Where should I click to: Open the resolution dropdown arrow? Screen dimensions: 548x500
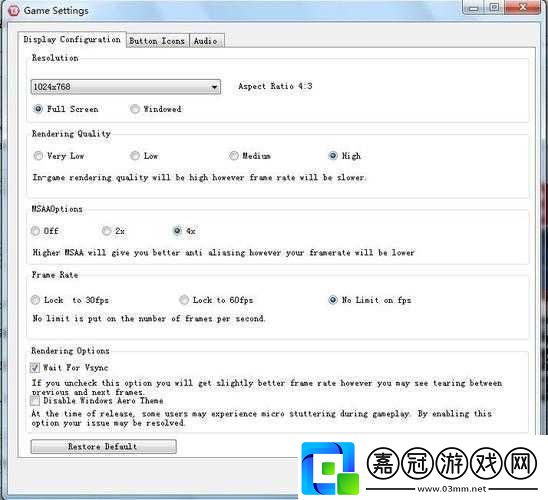click(x=214, y=87)
